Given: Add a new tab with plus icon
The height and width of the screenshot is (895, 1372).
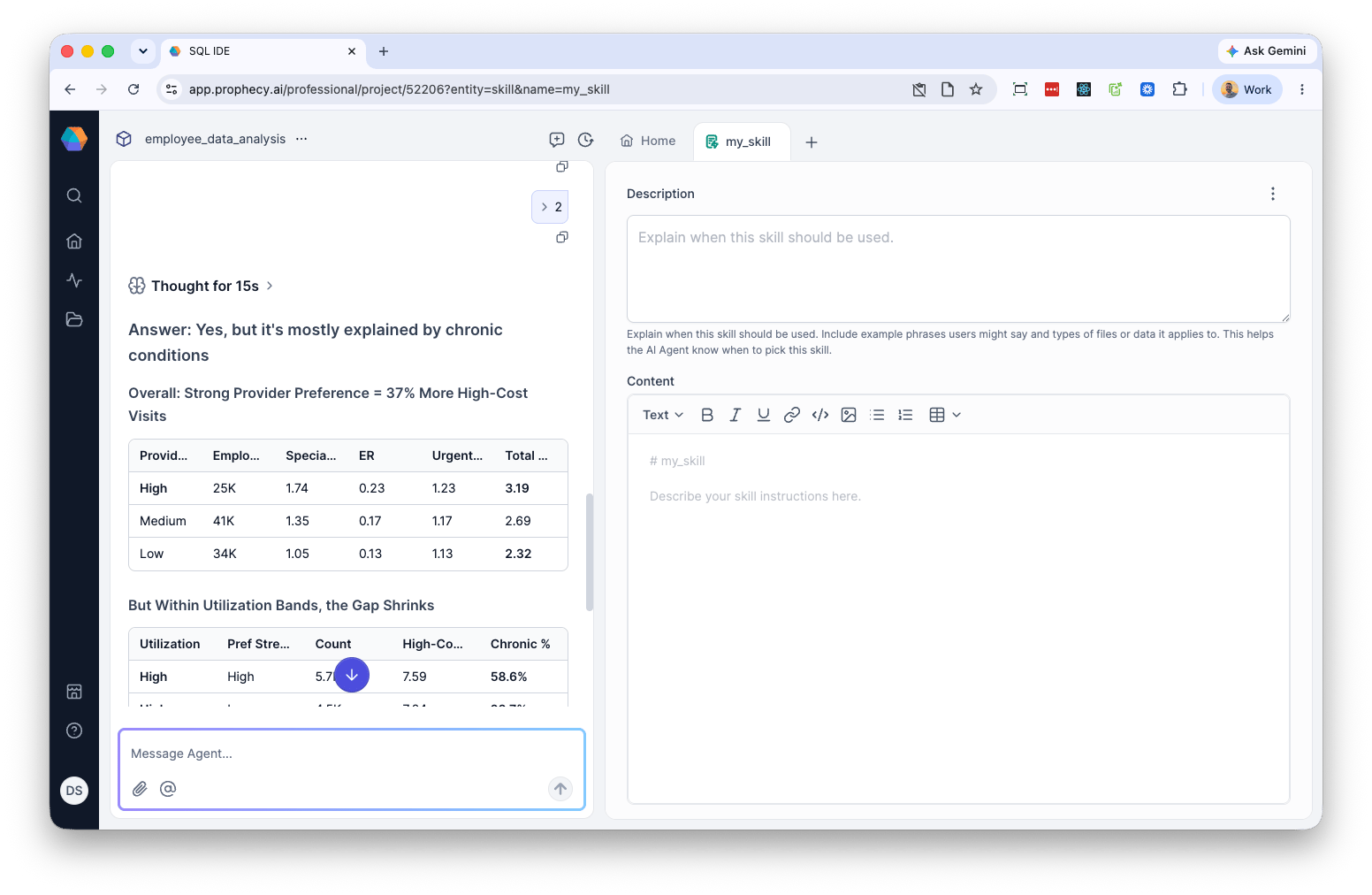Looking at the screenshot, I should click(812, 142).
